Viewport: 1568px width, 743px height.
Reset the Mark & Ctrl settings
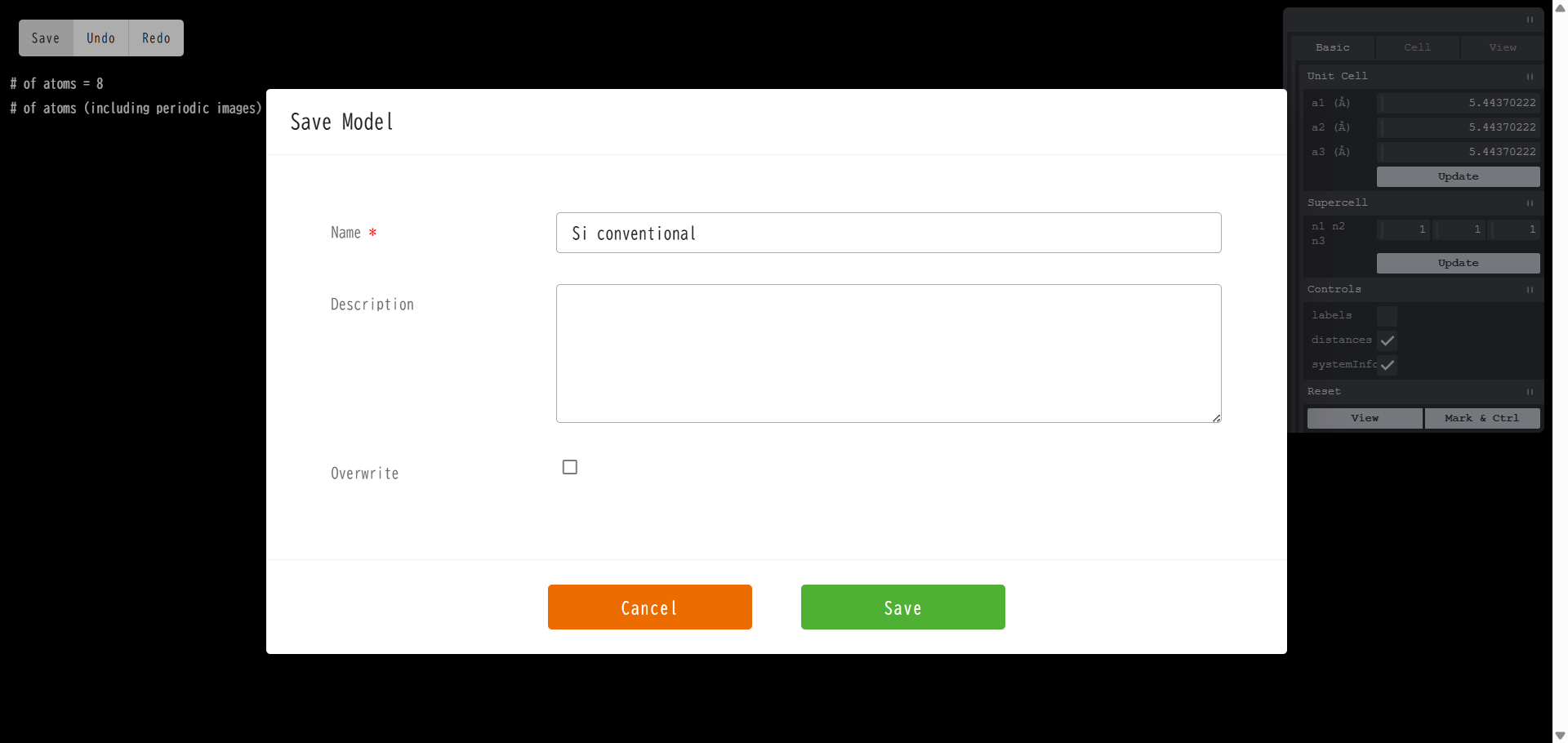[1481, 418]
